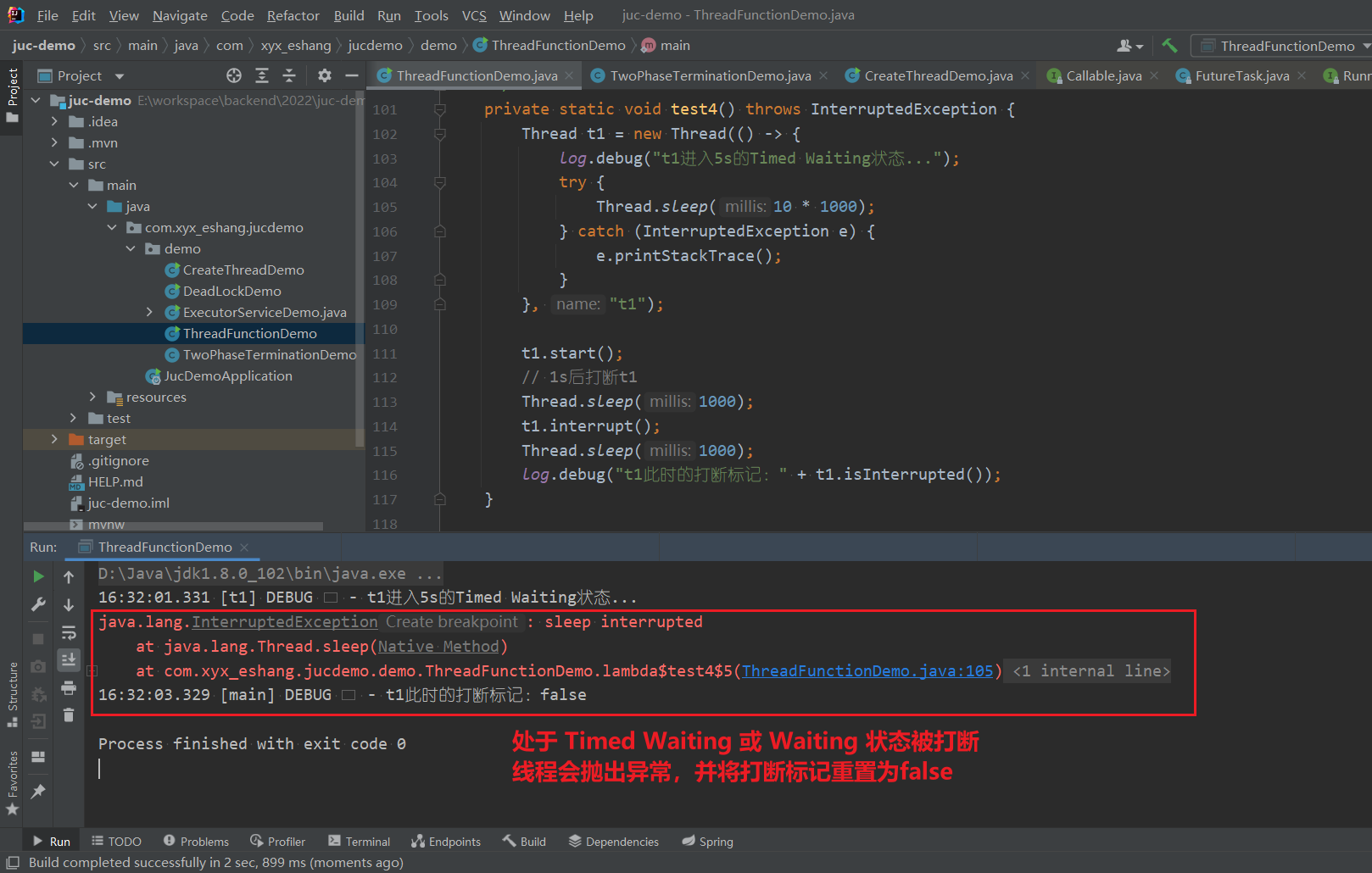The image size is (1372, 873).
Task: Collapse the src folder
Action: pos(54,164)
